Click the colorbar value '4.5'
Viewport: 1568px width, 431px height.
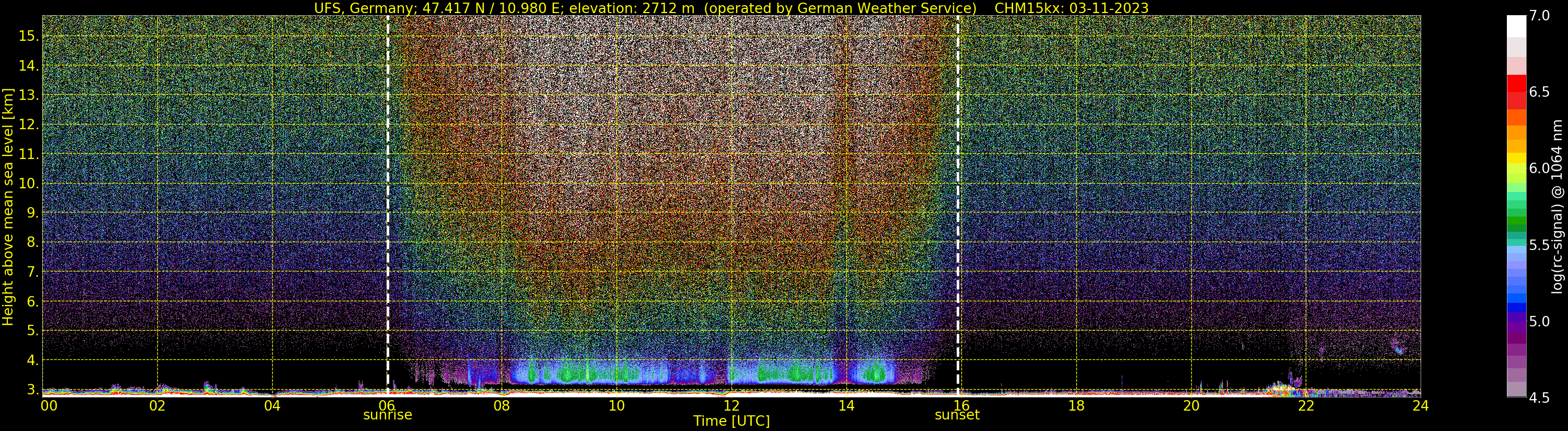pos(1538,398)
